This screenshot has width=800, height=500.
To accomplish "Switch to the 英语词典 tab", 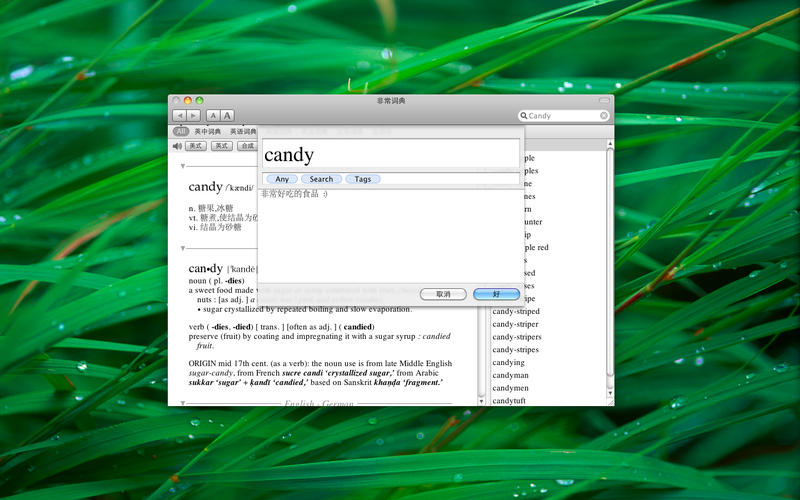I will pyautogui.click(x=243, y=132).
